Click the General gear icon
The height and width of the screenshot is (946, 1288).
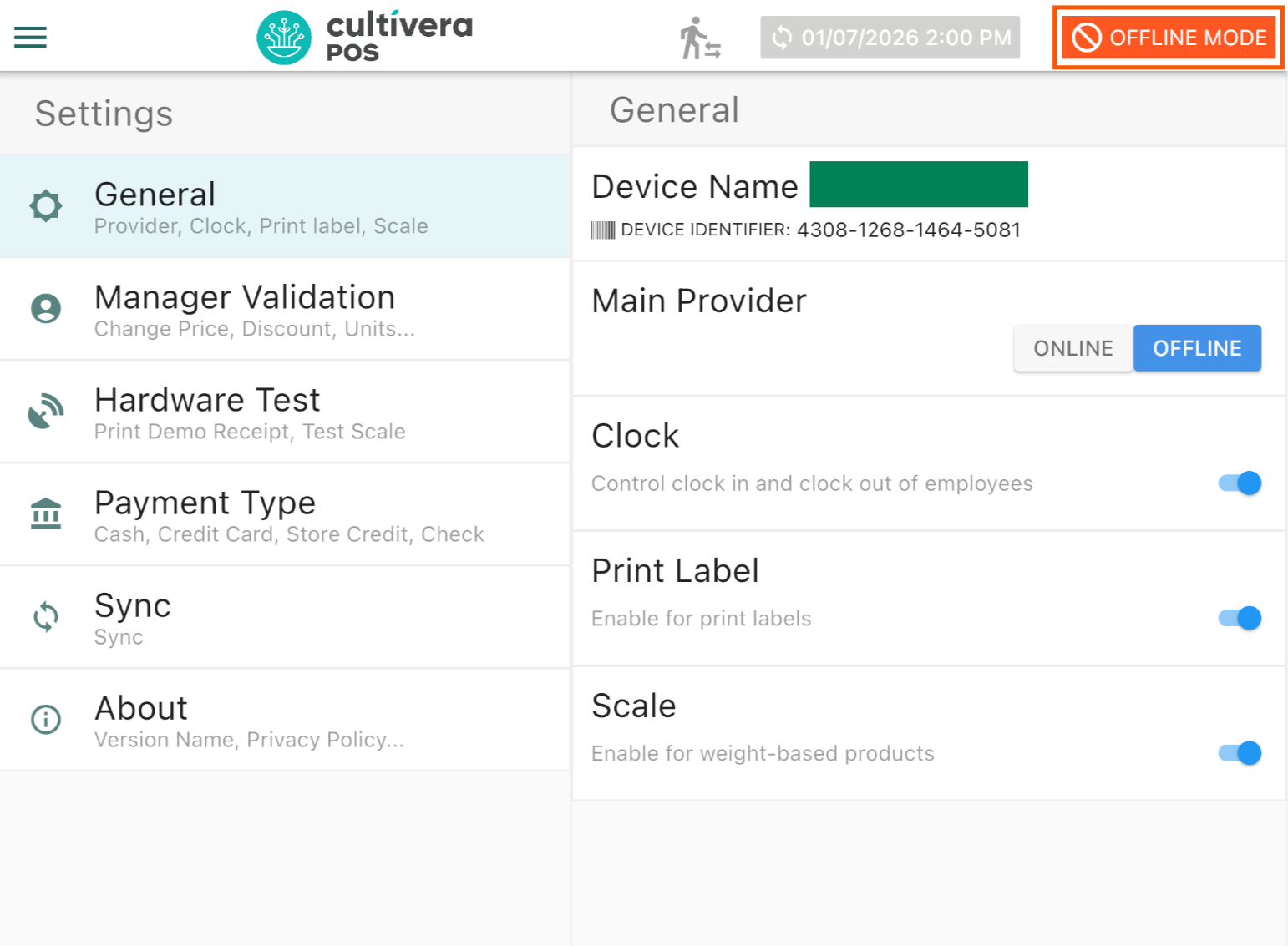(46, 205)
